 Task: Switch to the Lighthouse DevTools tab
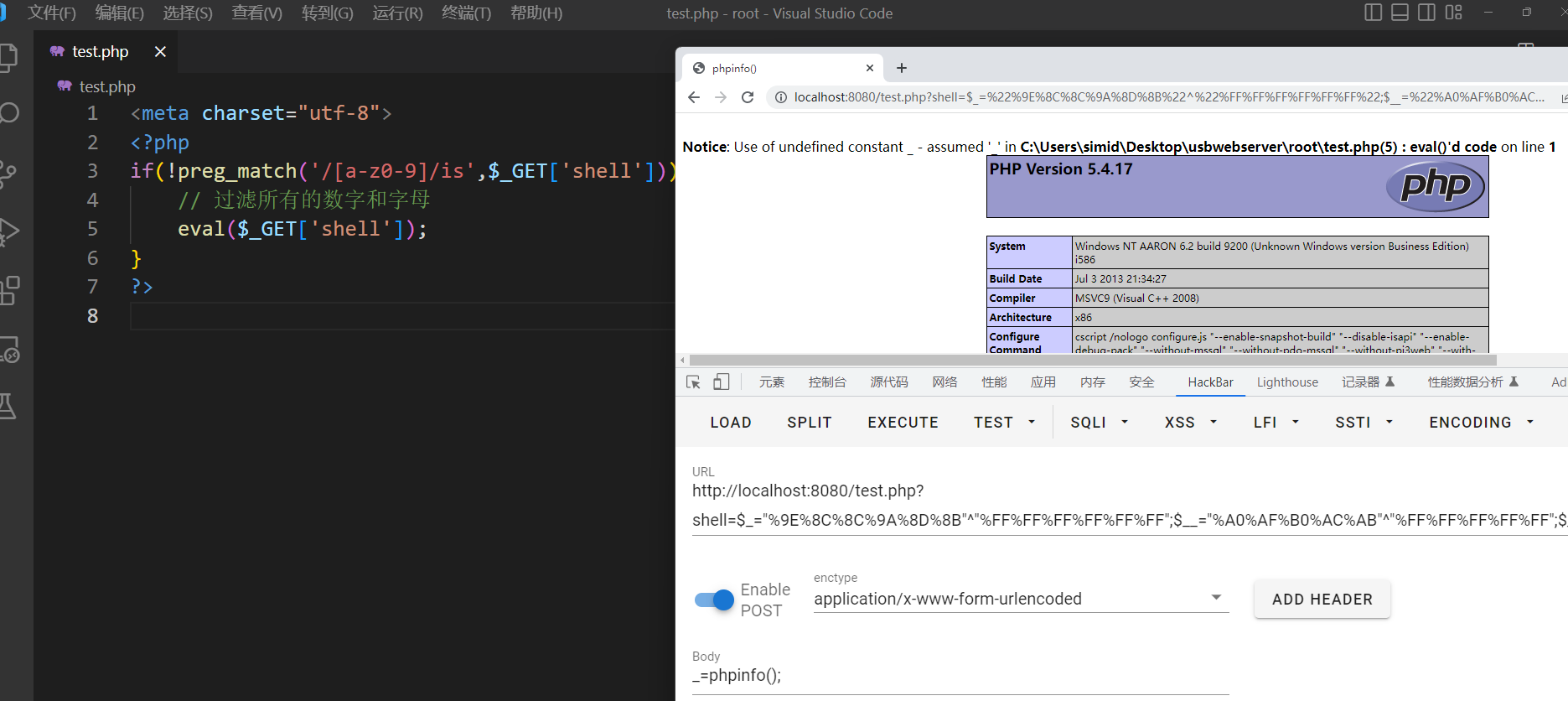(1287, 382)
